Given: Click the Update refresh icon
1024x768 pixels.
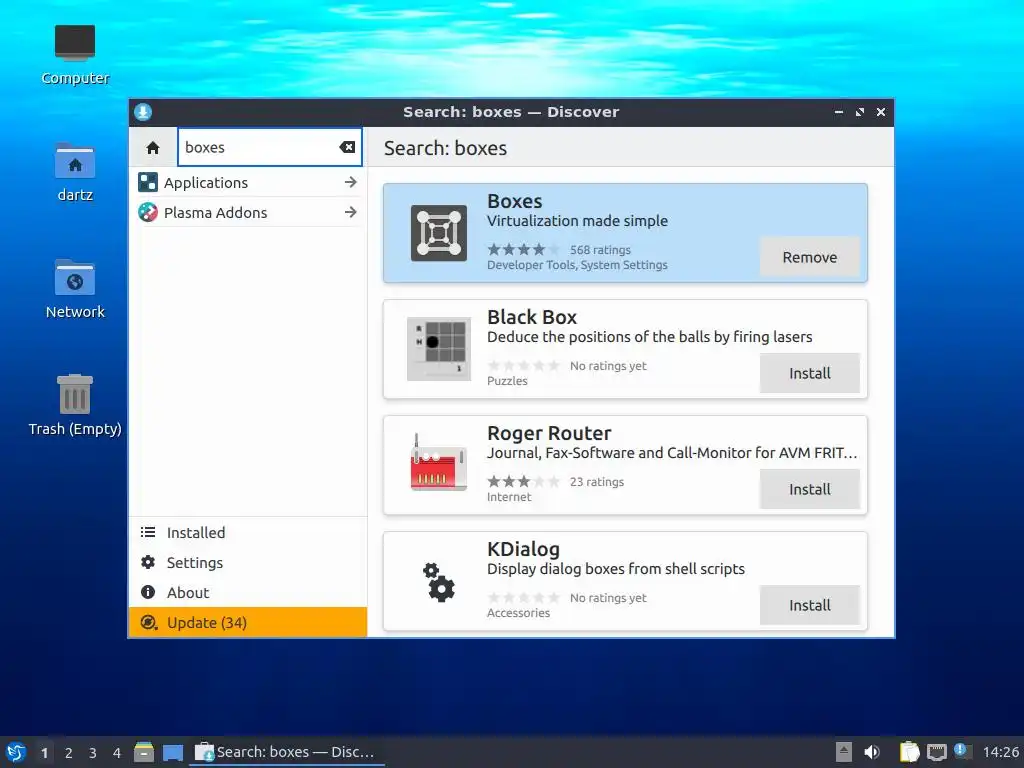Looking at the screenshot, I should [149, 622].
